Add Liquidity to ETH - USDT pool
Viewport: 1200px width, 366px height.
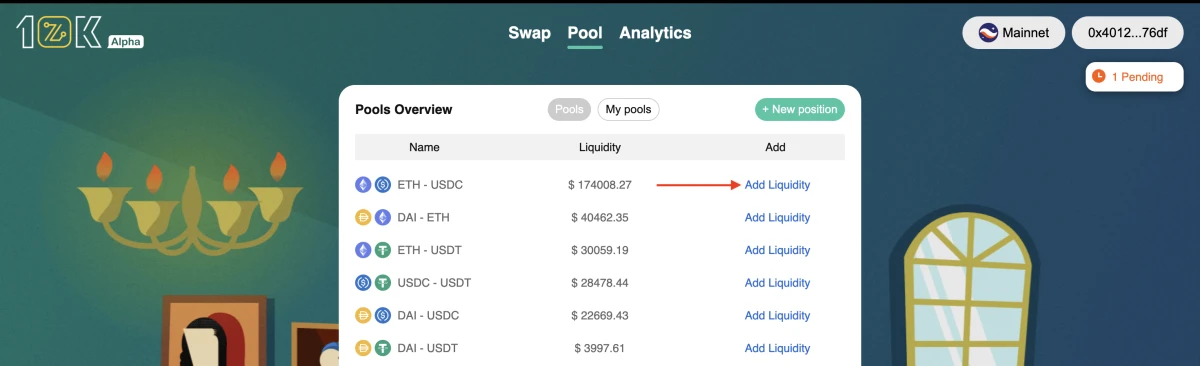pos(777,250)
